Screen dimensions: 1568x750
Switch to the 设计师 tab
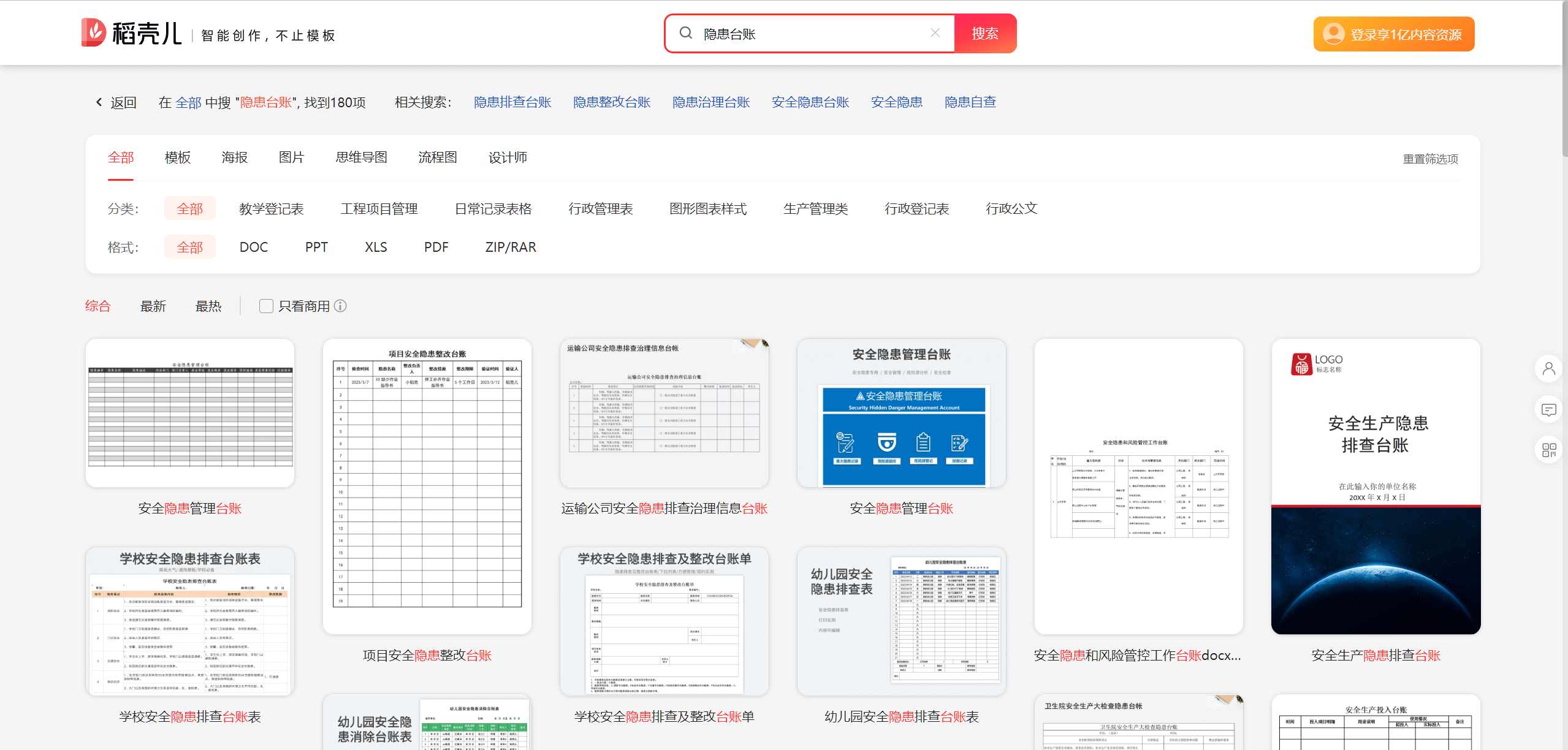[x=508, y=157]
